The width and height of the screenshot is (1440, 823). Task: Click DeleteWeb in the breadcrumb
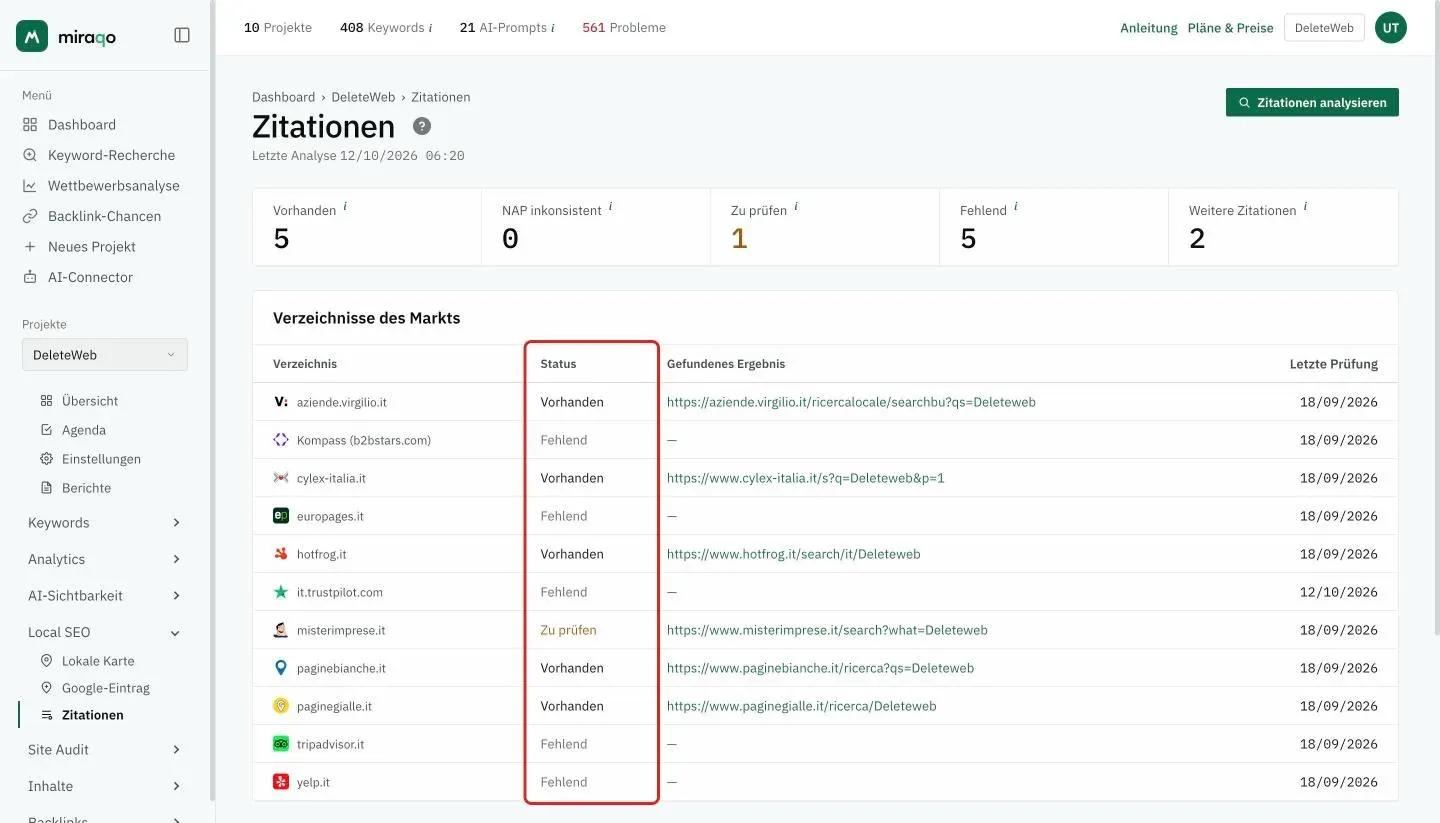click(363, 97)
